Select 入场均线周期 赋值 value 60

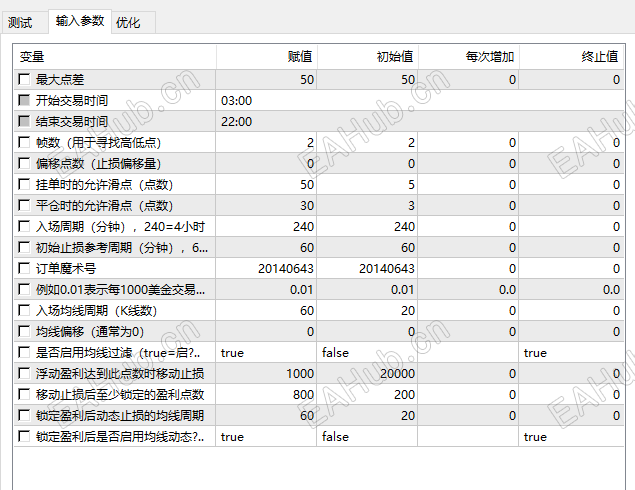[266, 311]
